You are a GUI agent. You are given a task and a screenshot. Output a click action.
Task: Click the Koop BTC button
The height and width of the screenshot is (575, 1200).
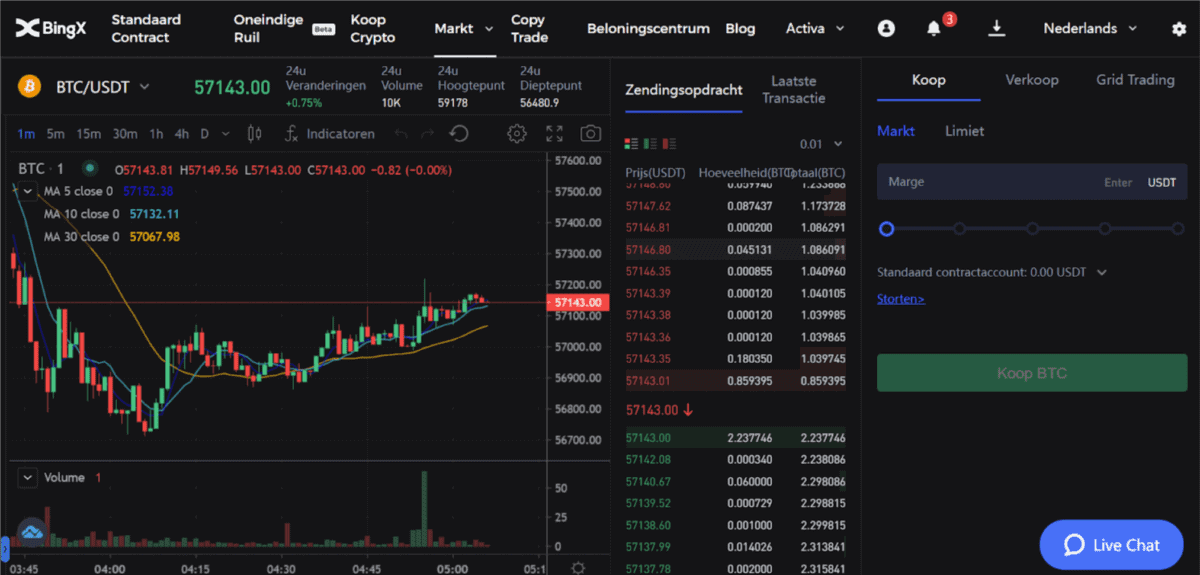point(1032,373)
